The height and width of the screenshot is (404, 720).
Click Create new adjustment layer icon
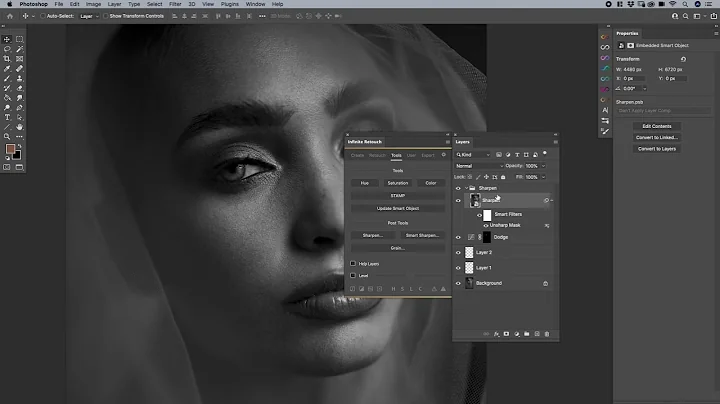pyautogui.click(x=517, y=334)
